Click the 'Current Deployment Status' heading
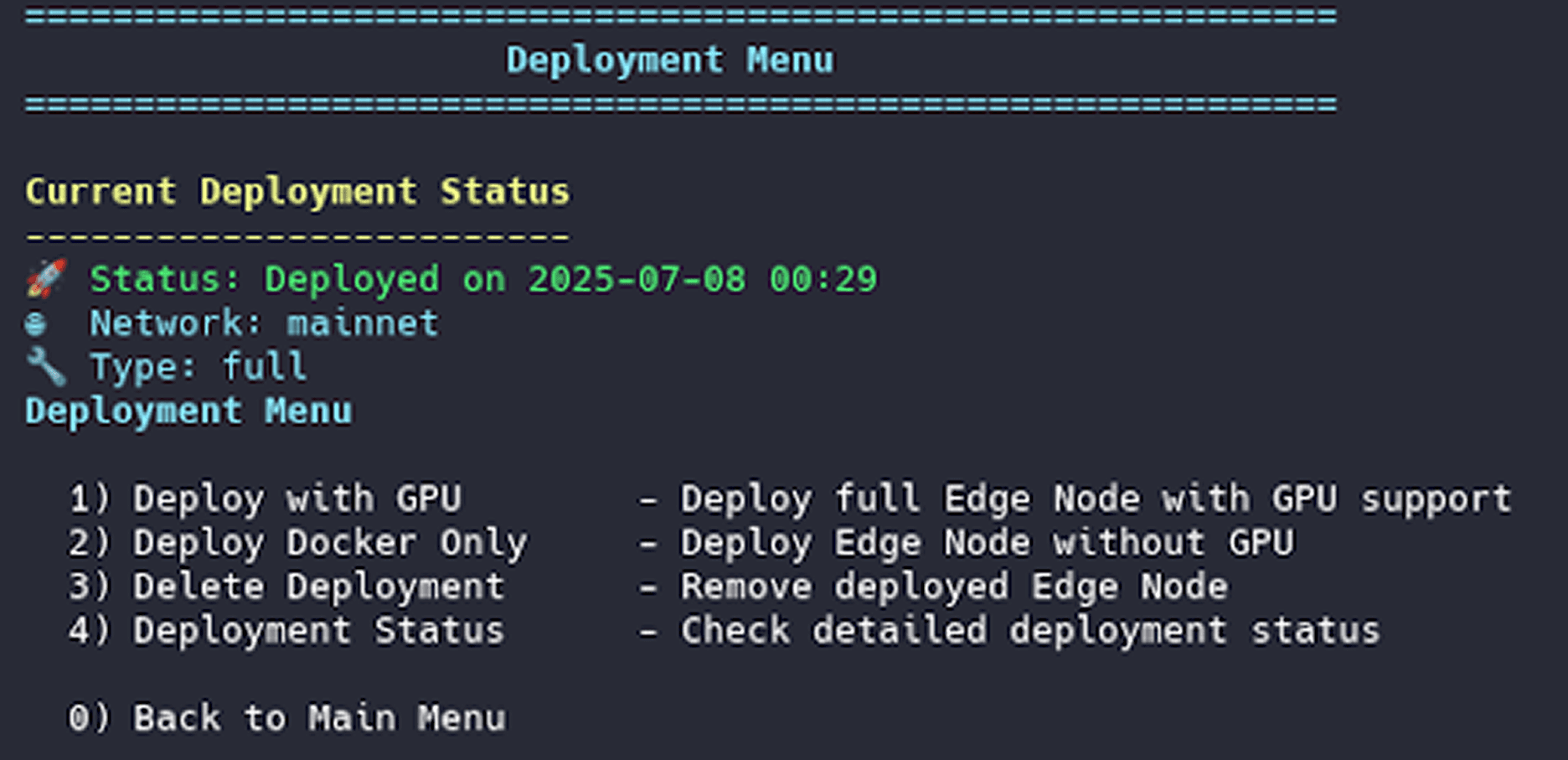Viewport: 1568px width, 760px height. click(297, 192)
